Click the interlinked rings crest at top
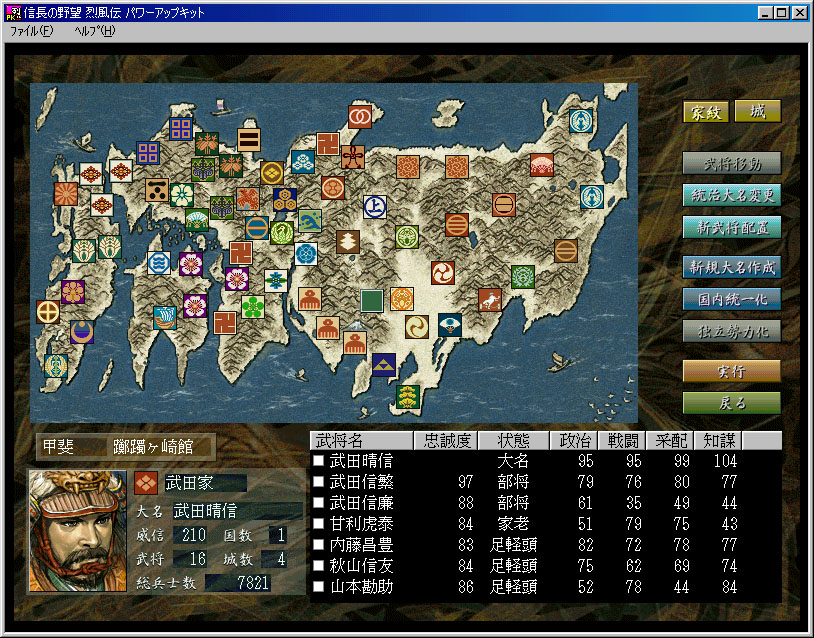This screenshot has height=638, width=814. click(x=358, y=116)
